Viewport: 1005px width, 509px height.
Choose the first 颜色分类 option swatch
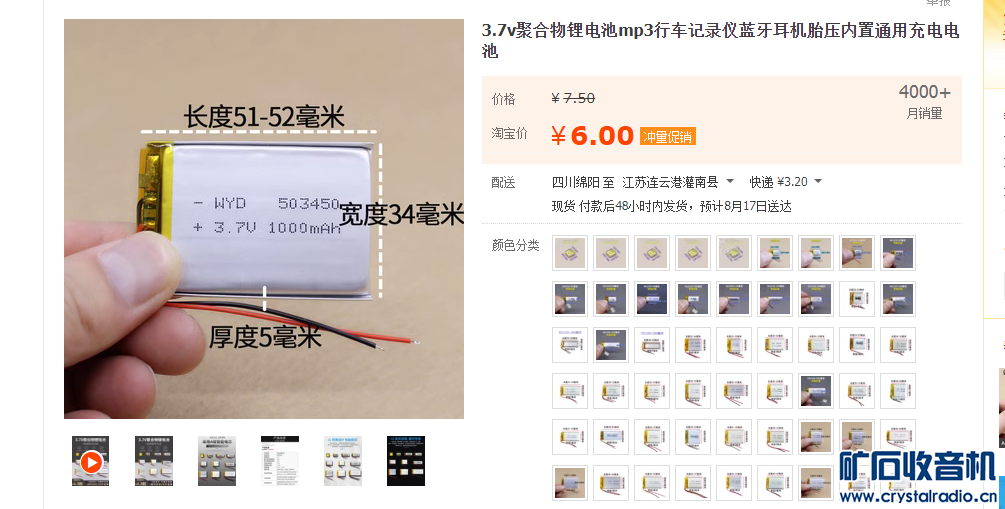570,253
